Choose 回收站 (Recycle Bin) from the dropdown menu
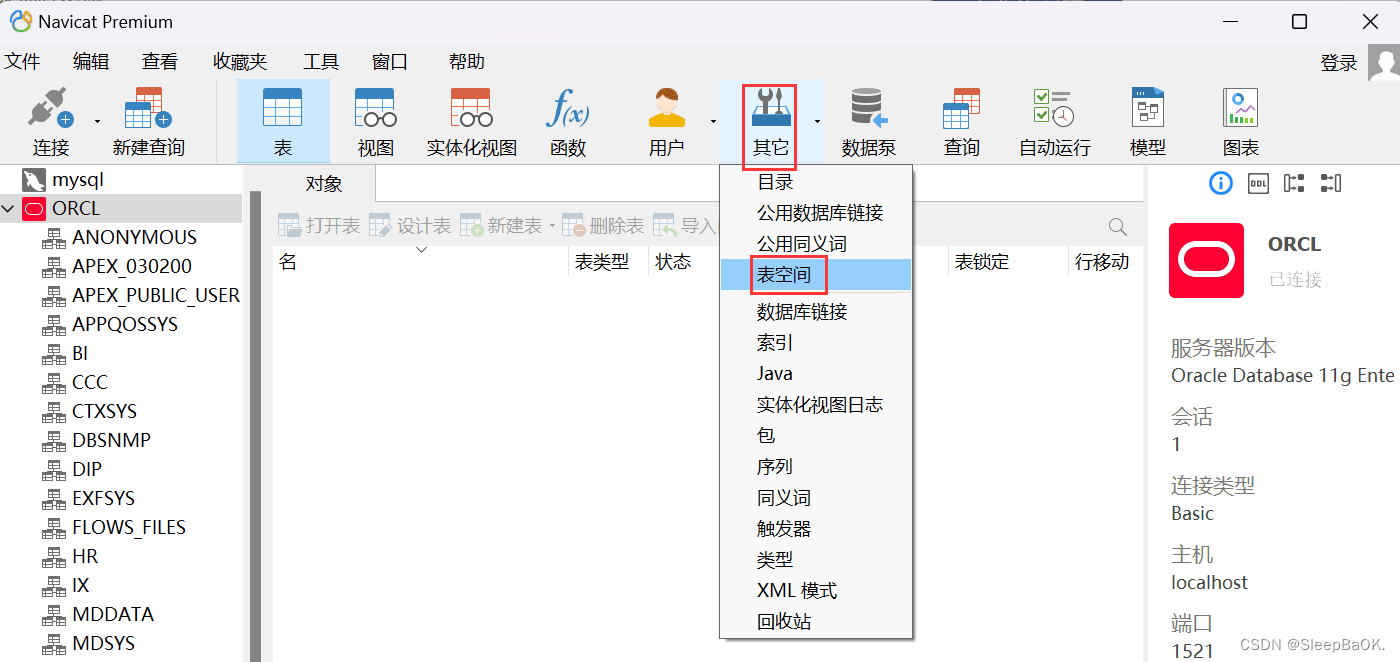1400x662 pixels. [x=816, y=622]
